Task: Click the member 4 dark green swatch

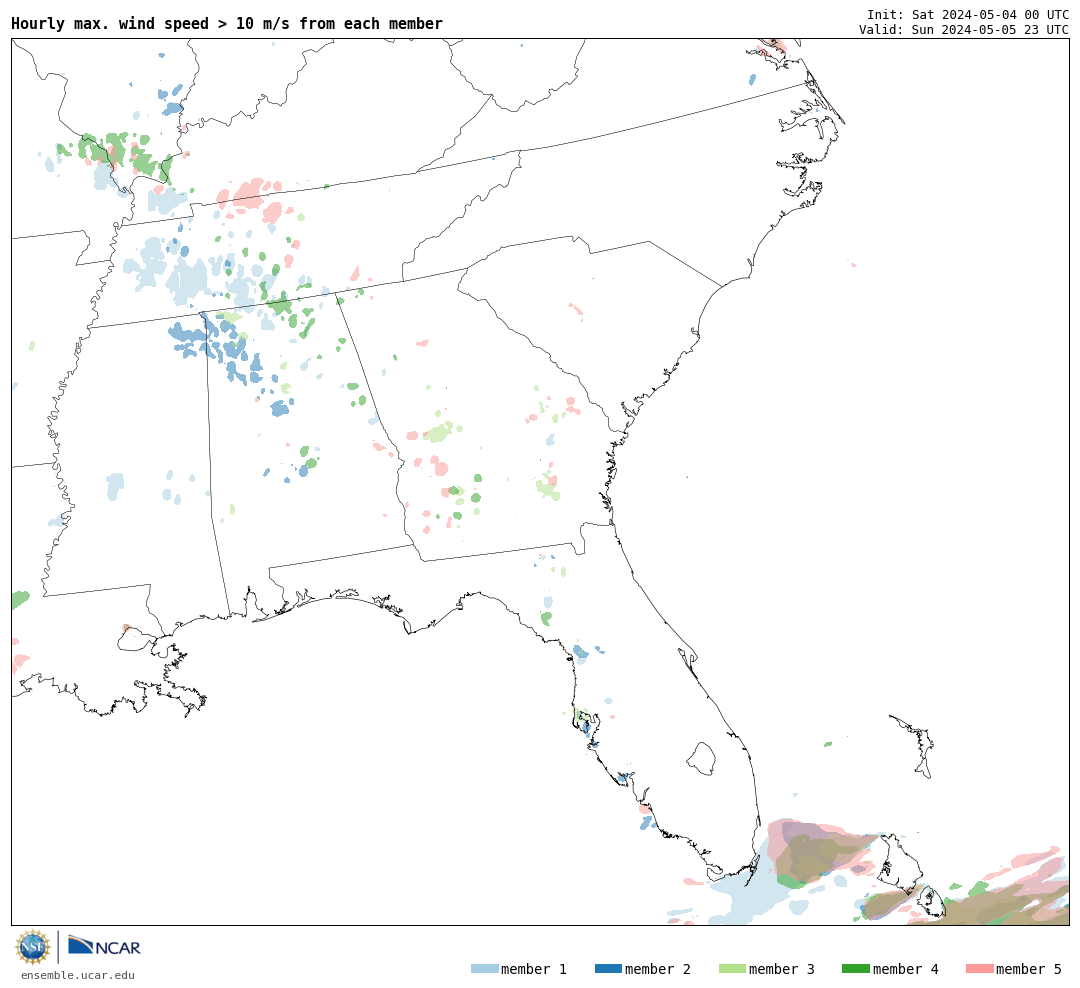Action: (855, 969)
